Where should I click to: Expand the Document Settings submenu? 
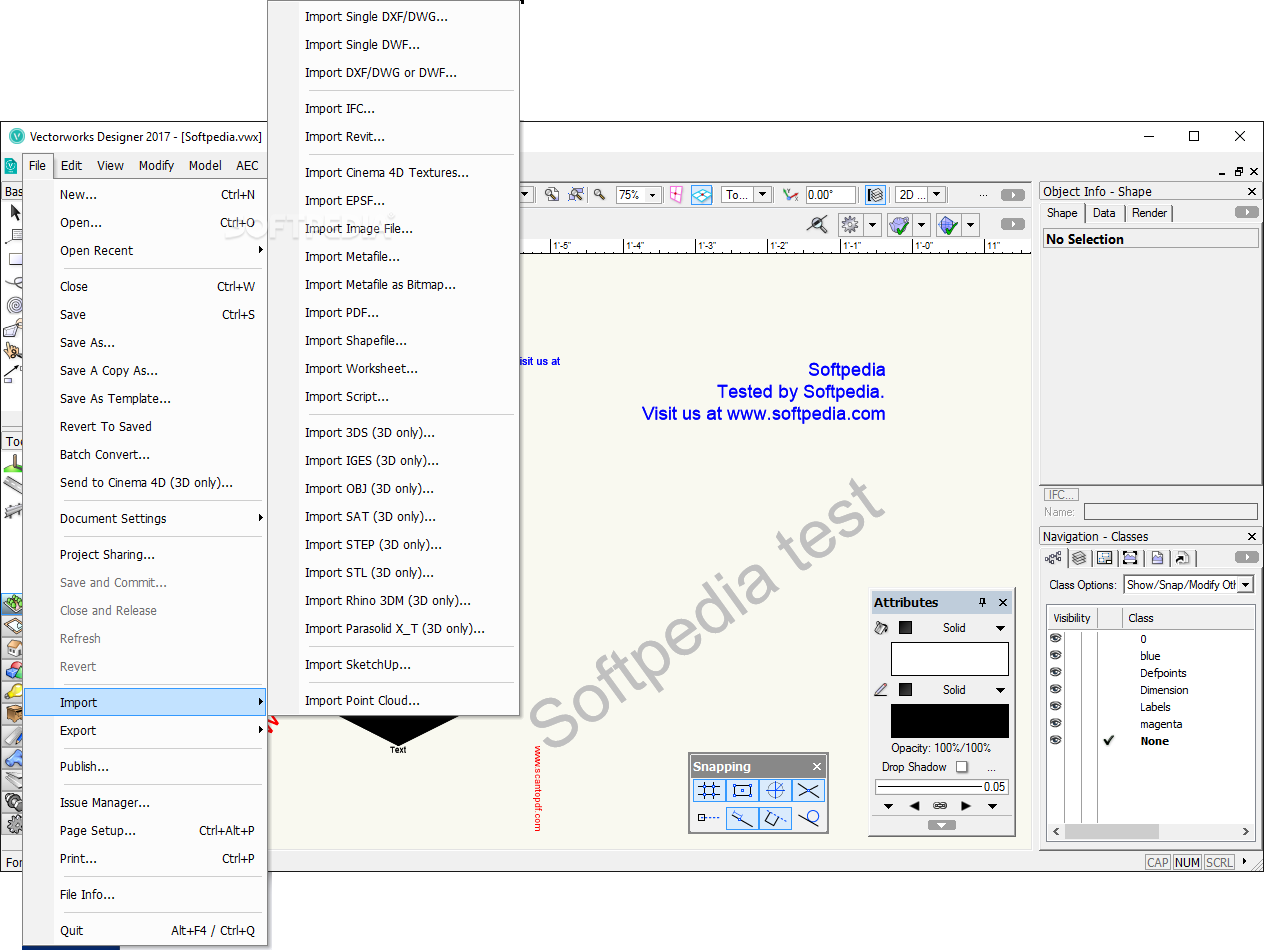(x=145, y=518)
